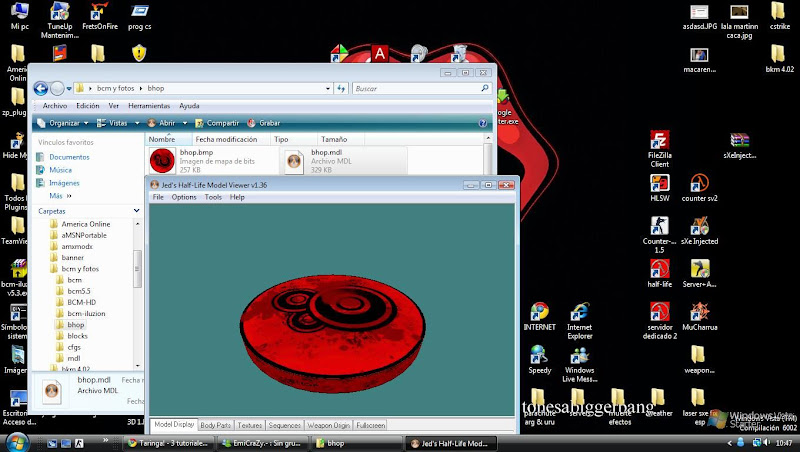The image size is (800, 452).
Task: Switch to Body Parts tab
Action: click(x=215, y=425)
